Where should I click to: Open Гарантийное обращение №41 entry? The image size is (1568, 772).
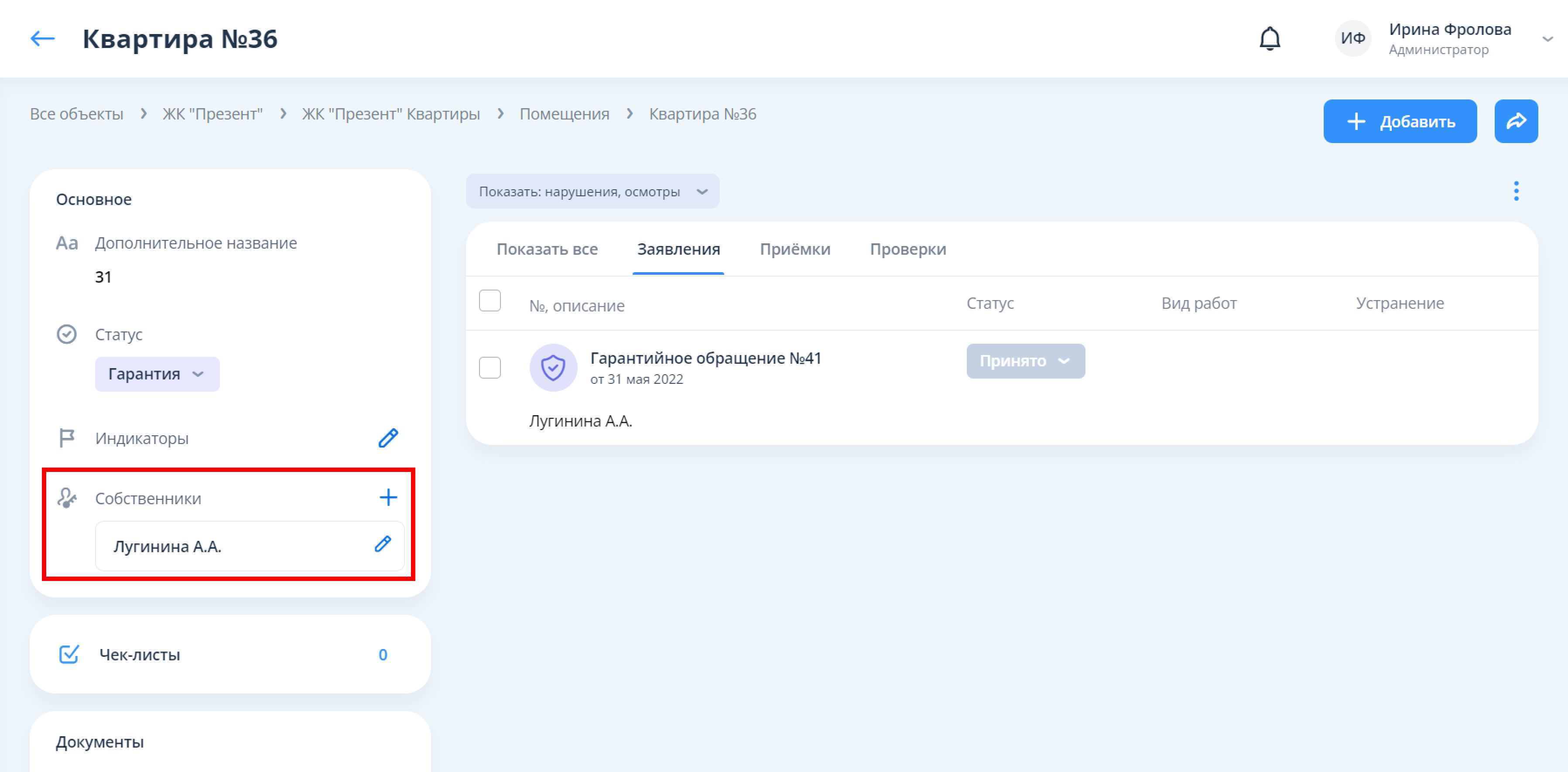705,359
